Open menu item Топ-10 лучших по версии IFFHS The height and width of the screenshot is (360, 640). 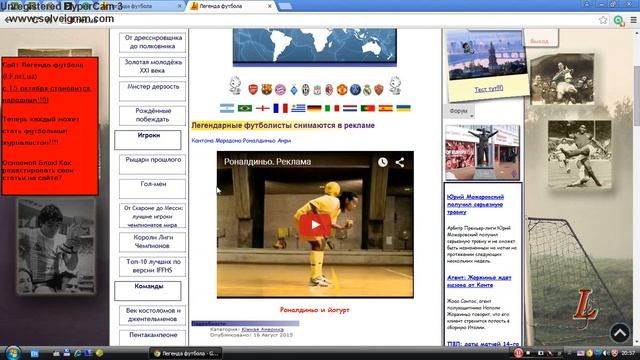153,266
